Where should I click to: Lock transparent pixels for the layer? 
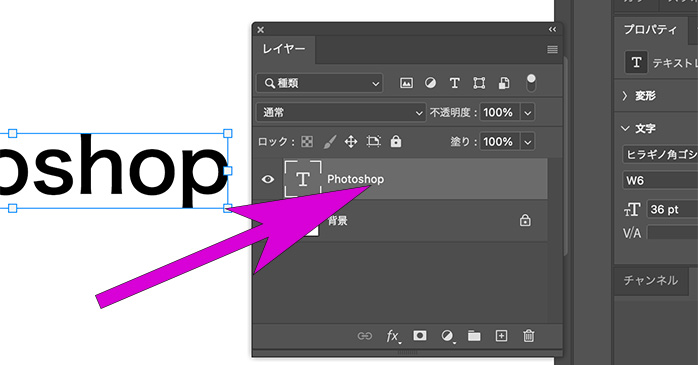coord(307,142)
